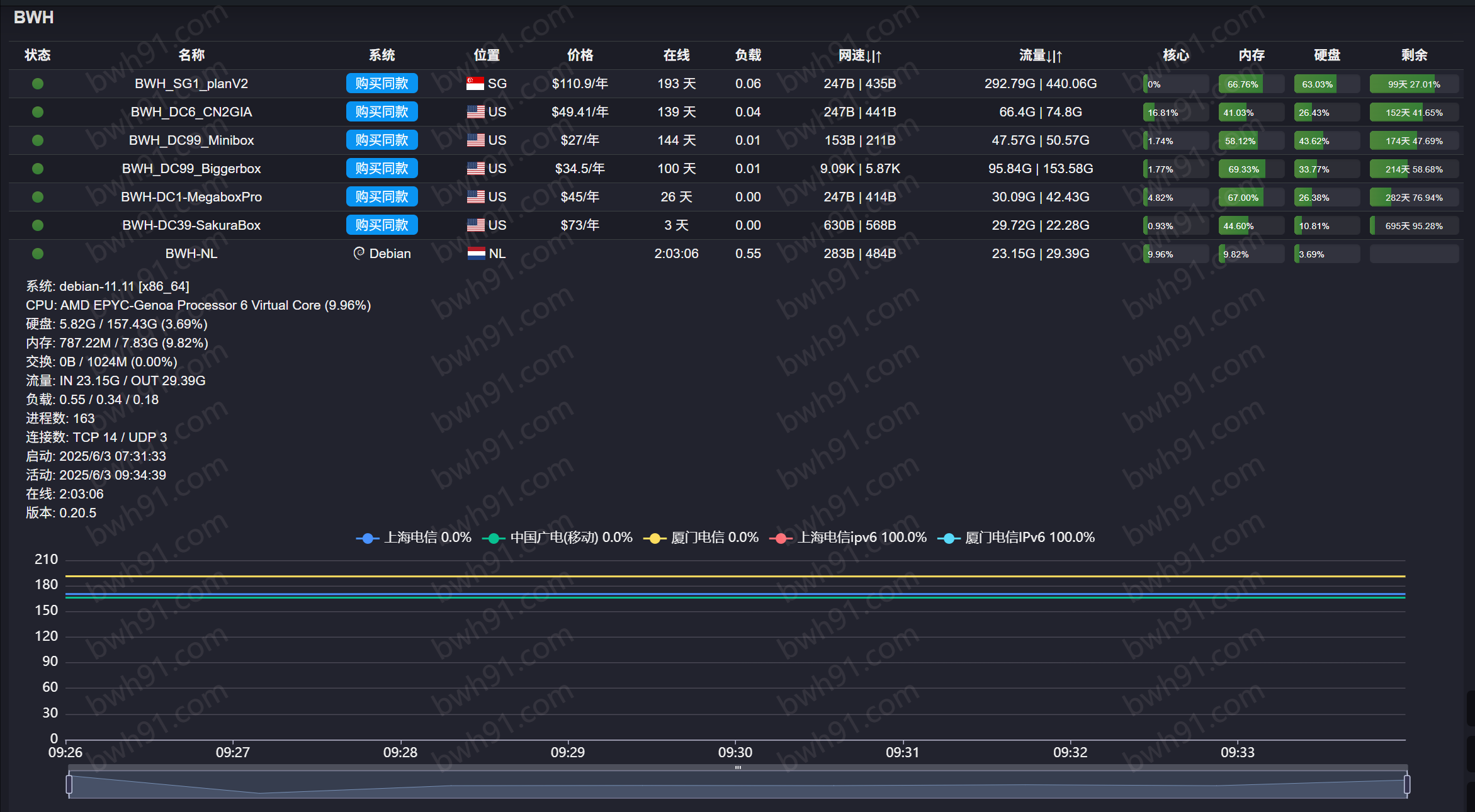Toggle the 上海电信 0.0% legend series
This screenshot has width=1475, height=812.
[414, 538]
